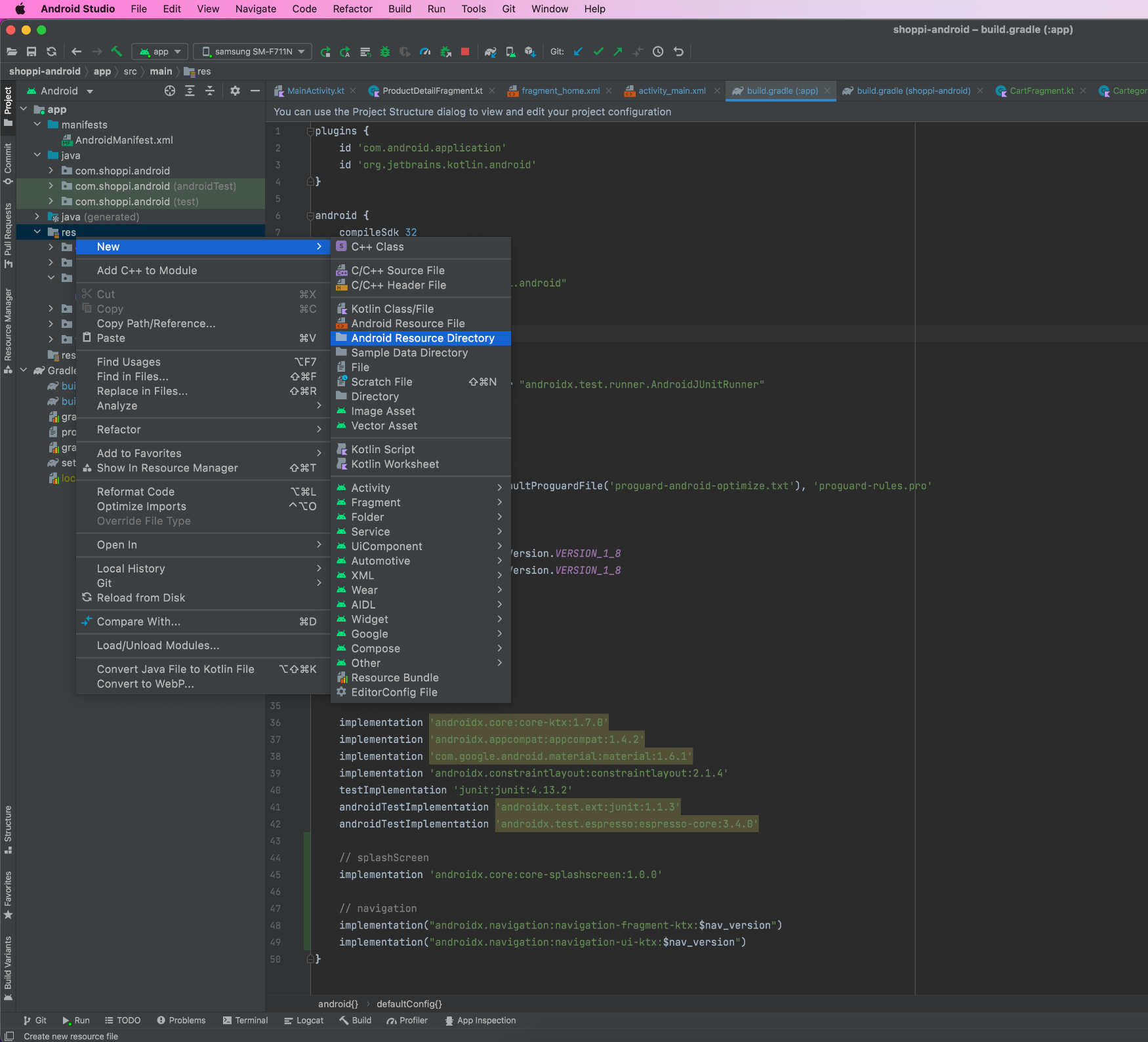This screenshot has height=1042, width=1148.
Task: Collapse the manifests folder
Action: click(37, 125)
